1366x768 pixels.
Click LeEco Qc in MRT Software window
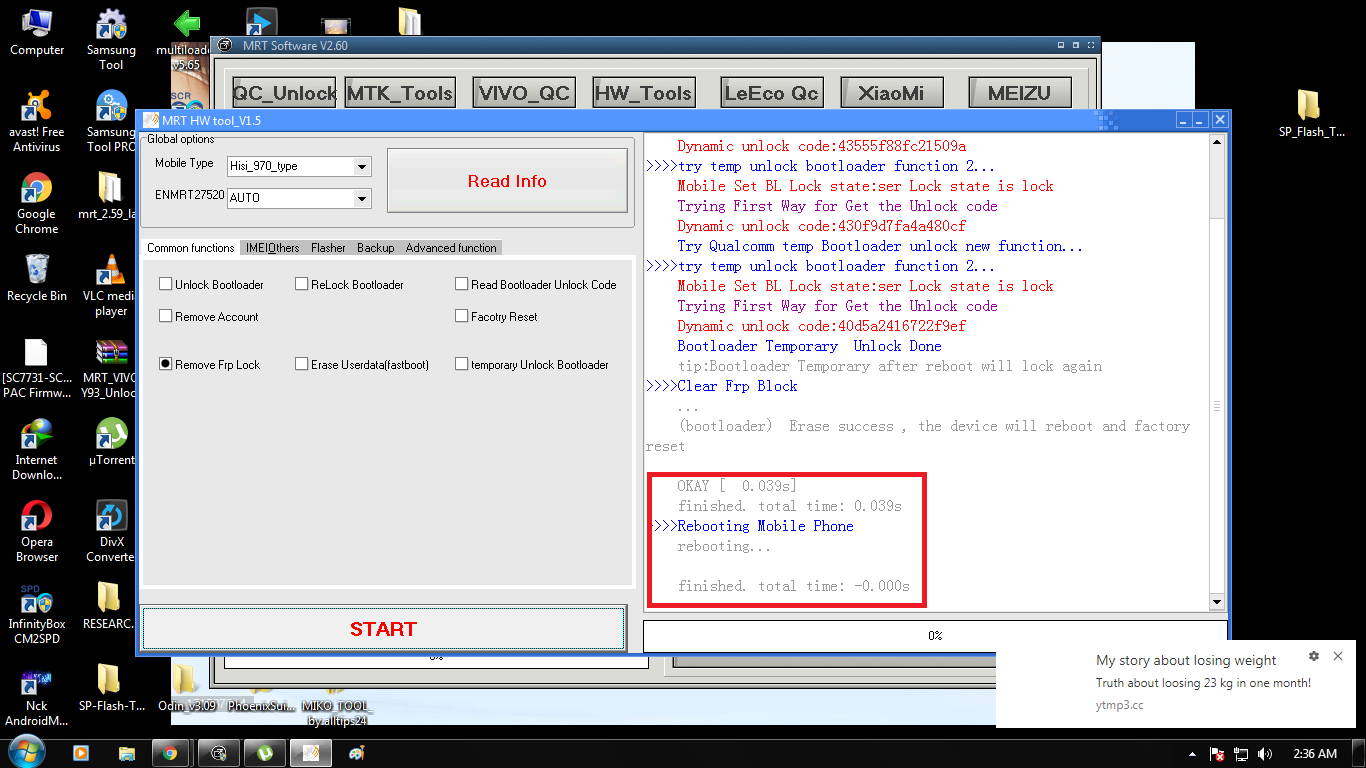[x=771, y=93]
